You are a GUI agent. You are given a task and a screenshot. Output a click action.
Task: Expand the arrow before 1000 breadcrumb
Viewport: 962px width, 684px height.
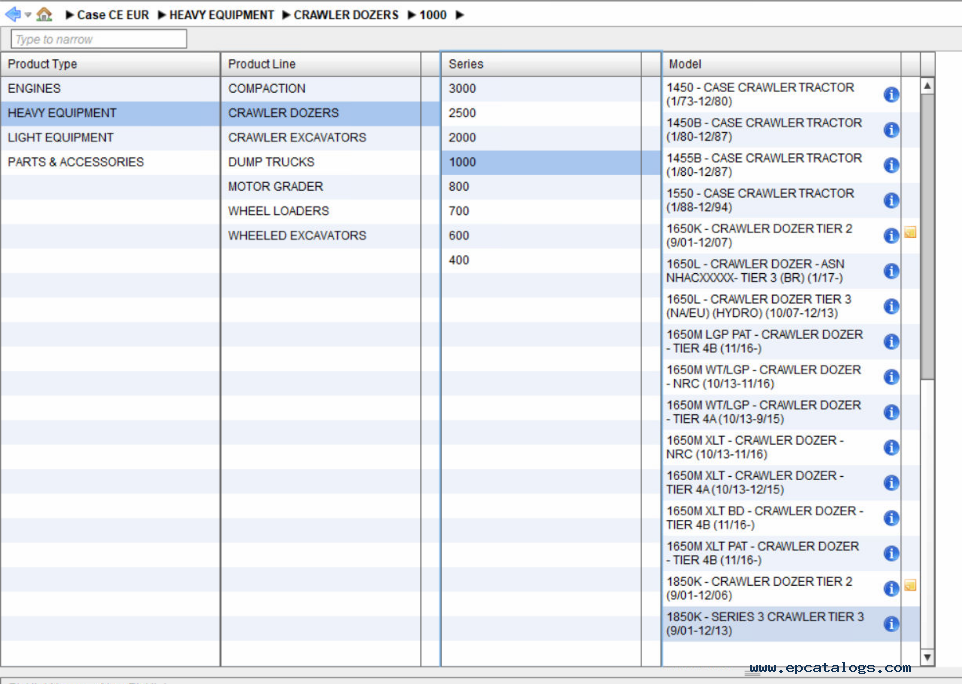click(x=412, y=15)
